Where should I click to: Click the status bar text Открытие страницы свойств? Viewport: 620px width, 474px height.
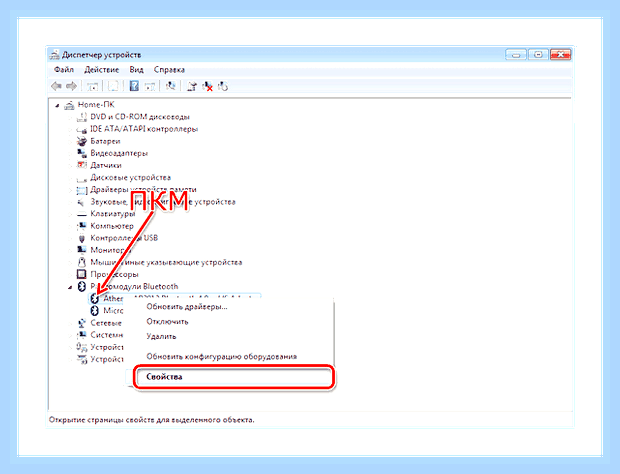tap(151, 419)
